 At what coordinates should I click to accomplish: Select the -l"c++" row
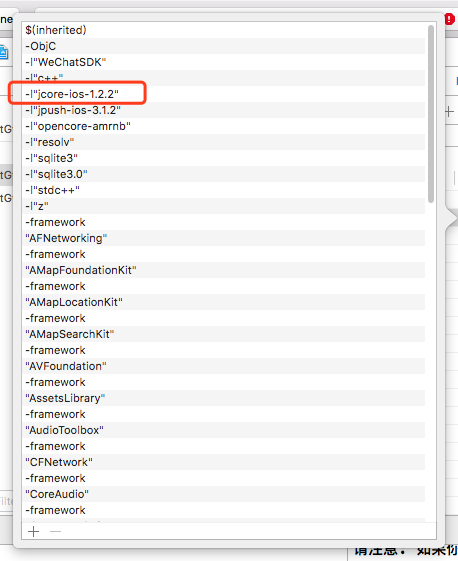224,78
